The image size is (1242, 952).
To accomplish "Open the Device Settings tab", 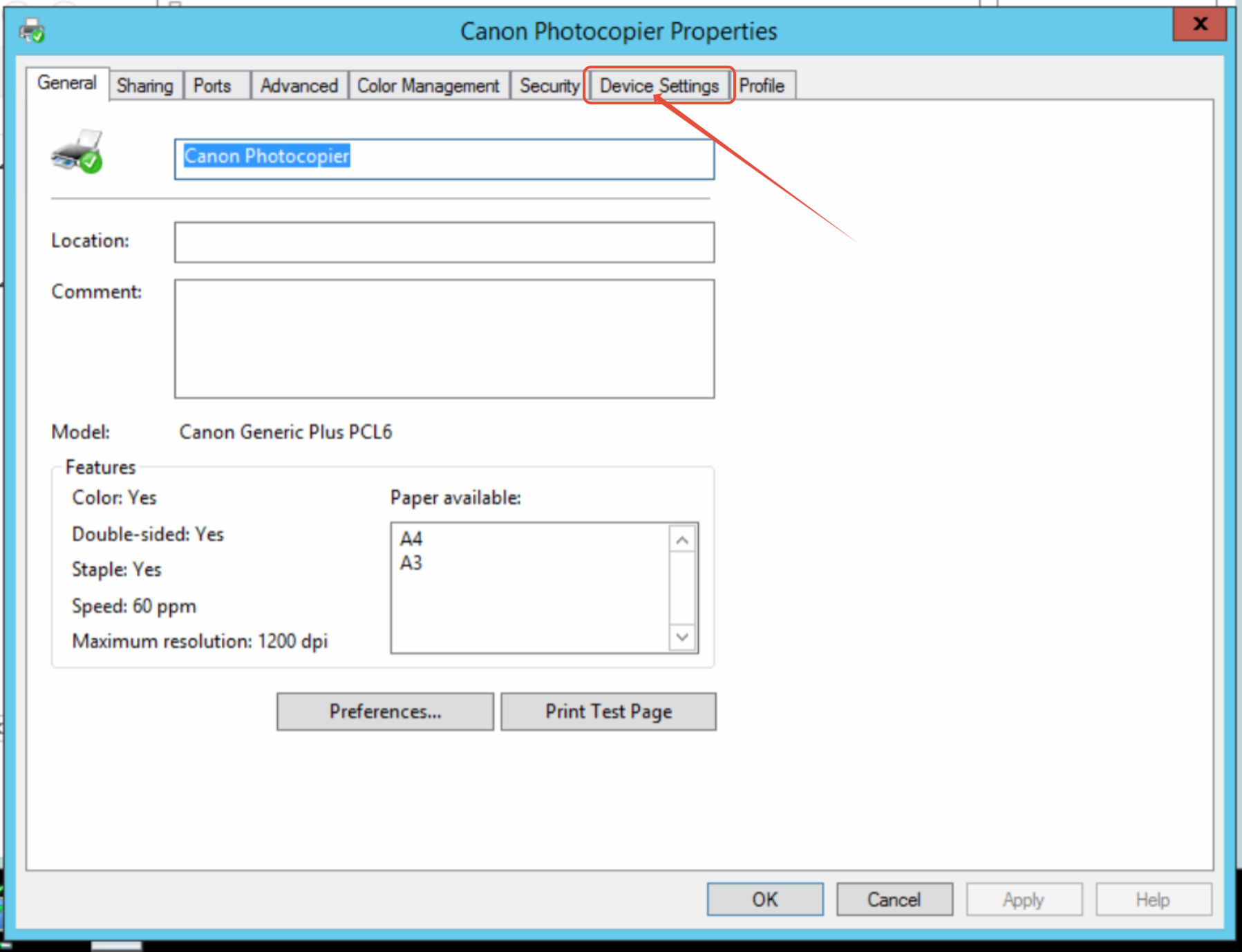I will 659,86.
